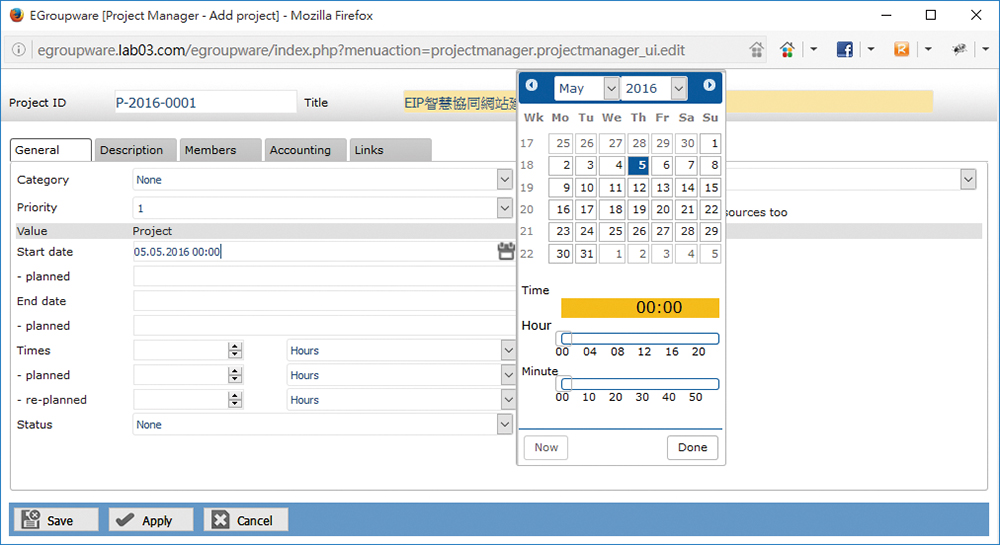Select day 17 in the calendar
This screenshot has width=1000, height=545.
coord(587,210)
